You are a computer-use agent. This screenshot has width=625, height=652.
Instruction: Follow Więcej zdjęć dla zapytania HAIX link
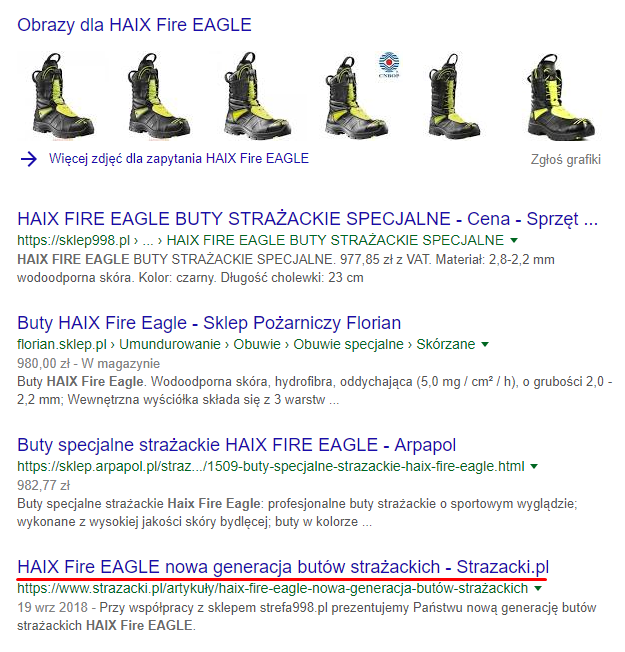pos(179,158)
